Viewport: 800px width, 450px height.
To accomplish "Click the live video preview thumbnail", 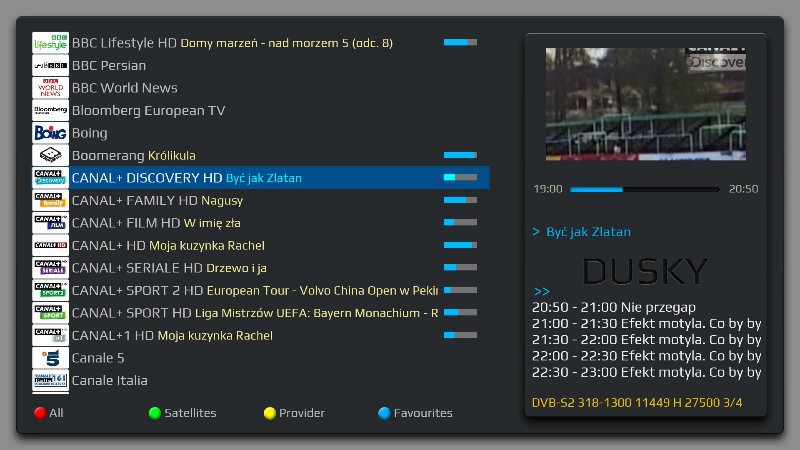I will pyautogui.click(x=646, y=109).
